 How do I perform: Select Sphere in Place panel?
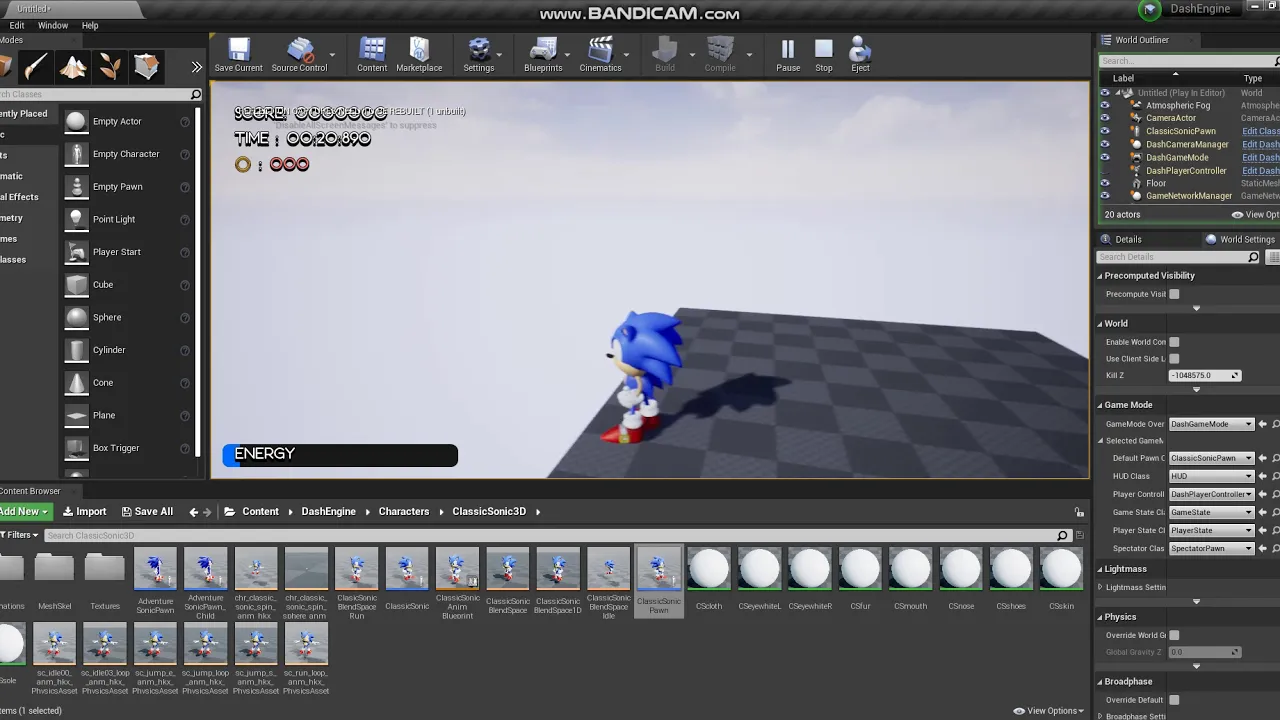coord(127,317)
